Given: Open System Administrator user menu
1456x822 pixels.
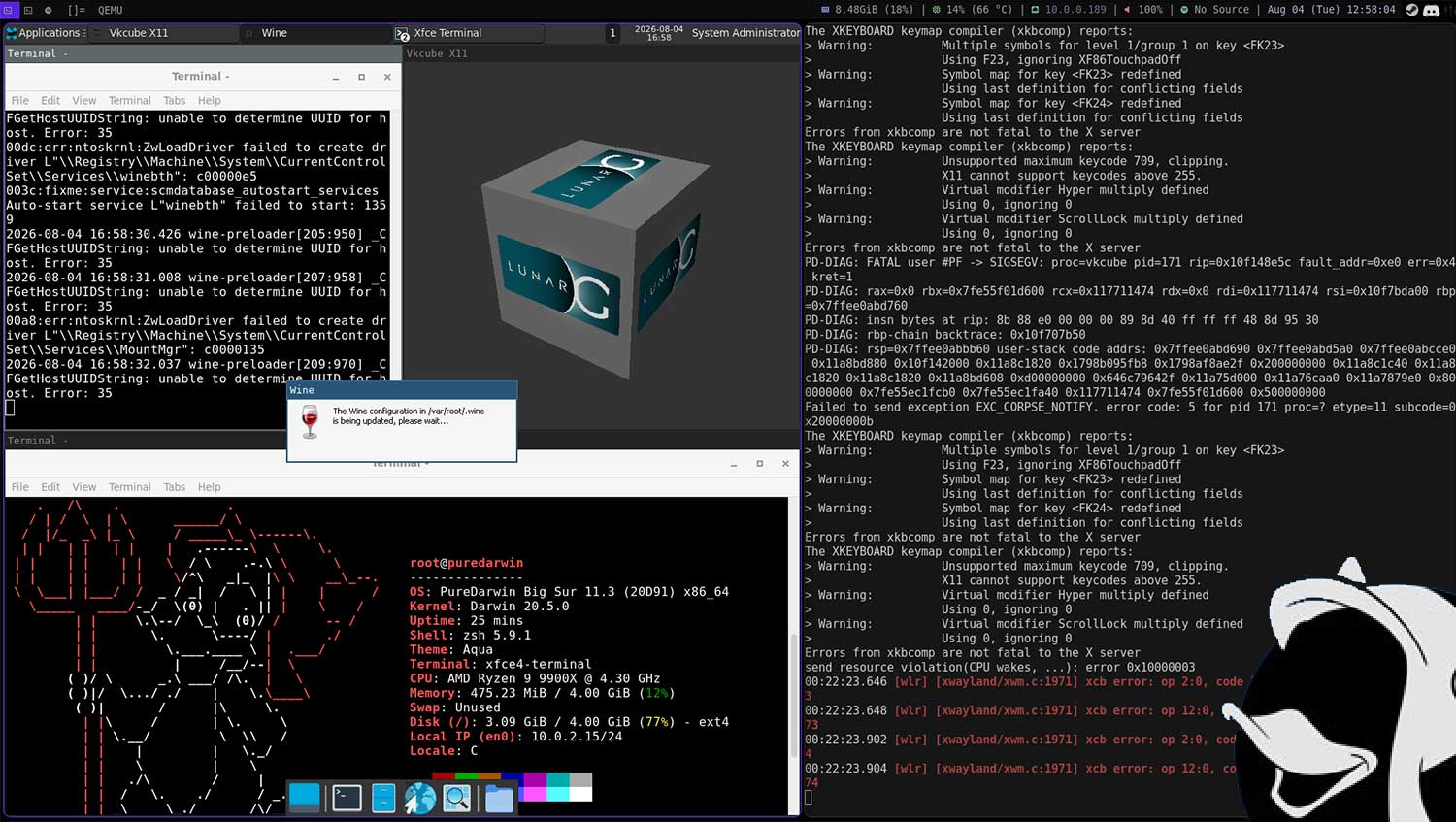Looking at the screenshot, I should tap(745, 33).
